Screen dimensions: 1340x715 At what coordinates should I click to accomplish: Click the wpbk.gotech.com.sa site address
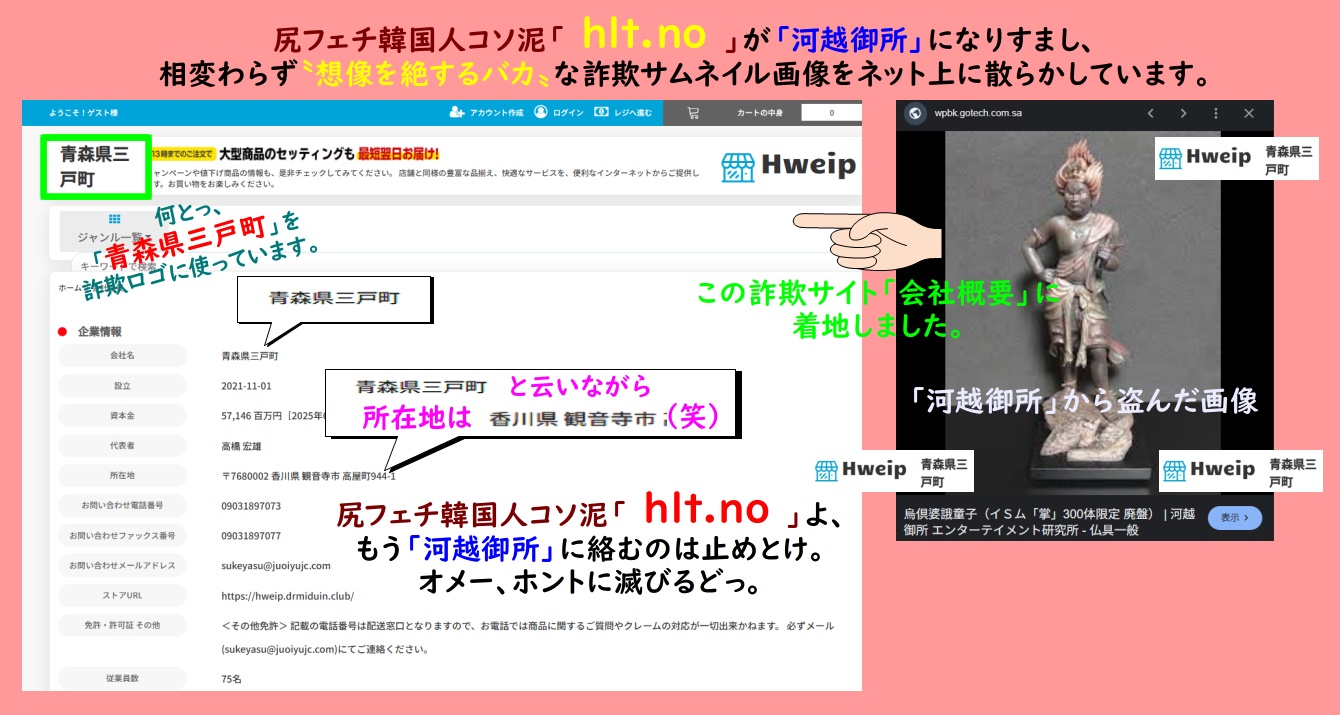(979, 113)
